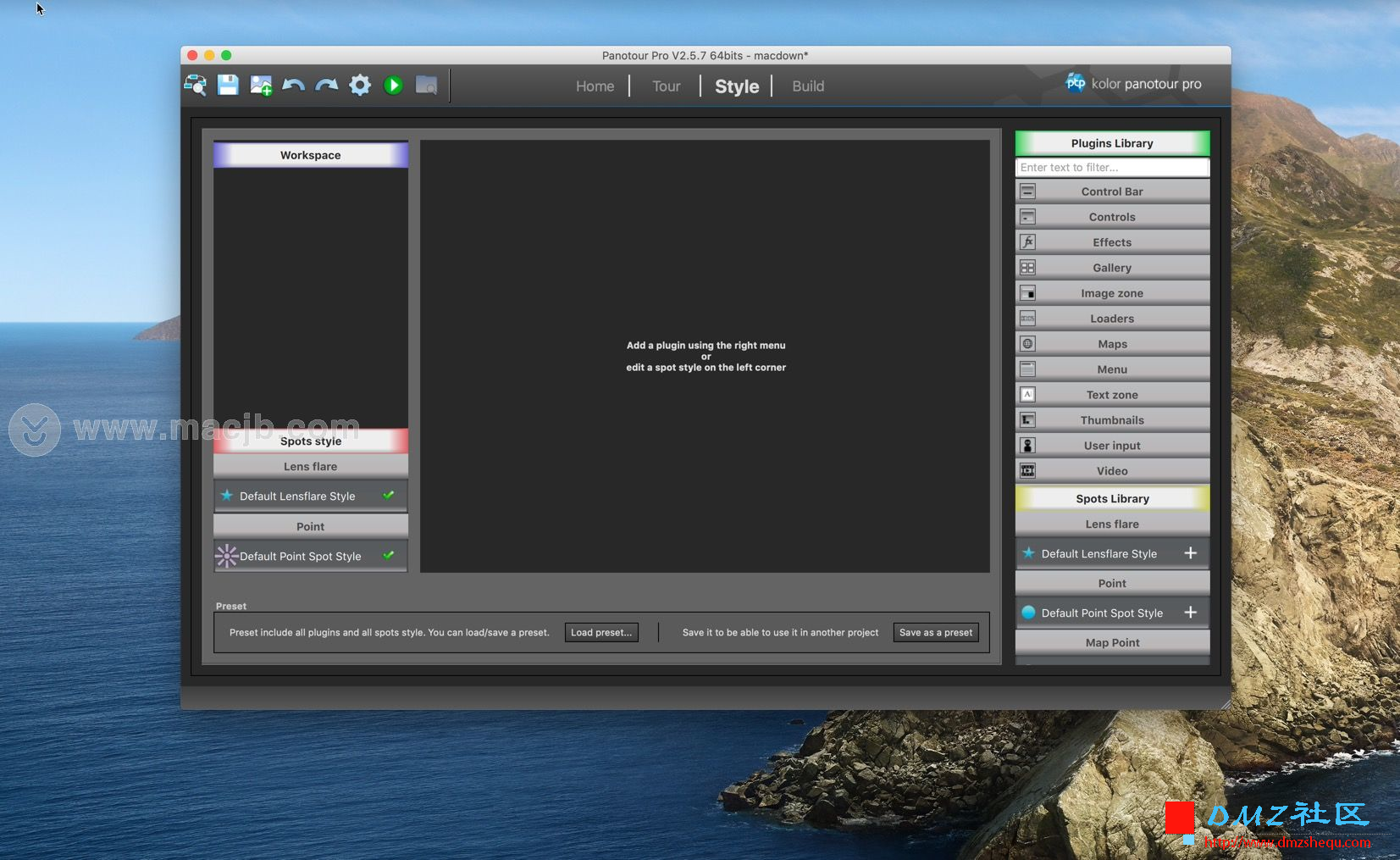Screen dimensions: 1400x860
Task: Click the Effects fx icon
Action: point(1027,242)
